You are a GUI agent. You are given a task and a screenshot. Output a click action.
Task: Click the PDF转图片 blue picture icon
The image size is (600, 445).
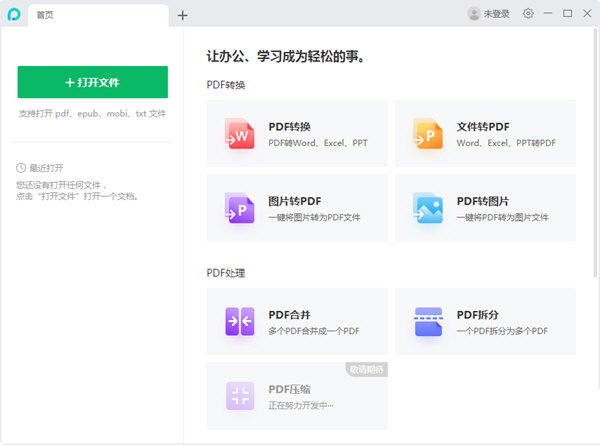tap(428, 208)
